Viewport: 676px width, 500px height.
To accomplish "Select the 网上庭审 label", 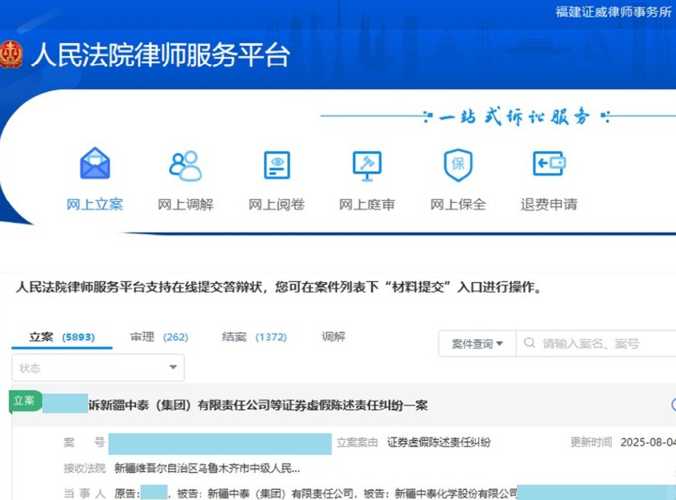I will pos(367,204).
